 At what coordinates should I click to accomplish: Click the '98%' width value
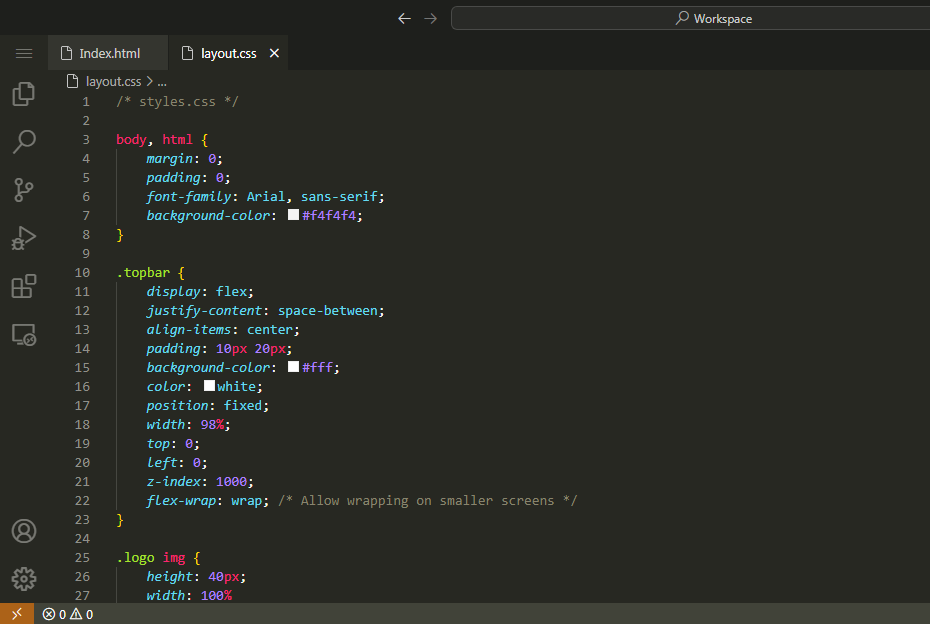(x=212, y=425)
